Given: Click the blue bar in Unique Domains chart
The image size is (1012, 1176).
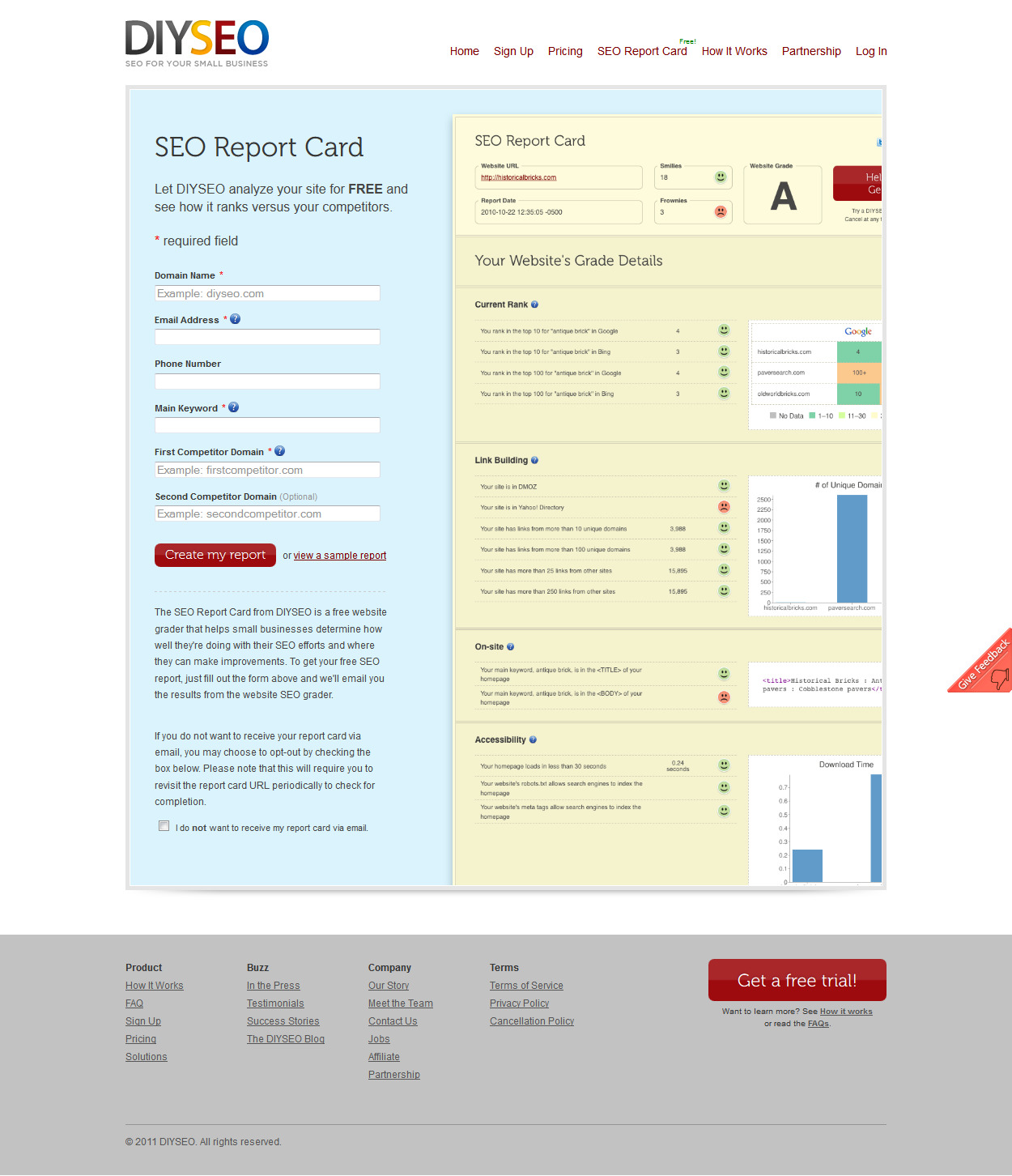Looking at the screenshot, I should [x=852, y=548].
